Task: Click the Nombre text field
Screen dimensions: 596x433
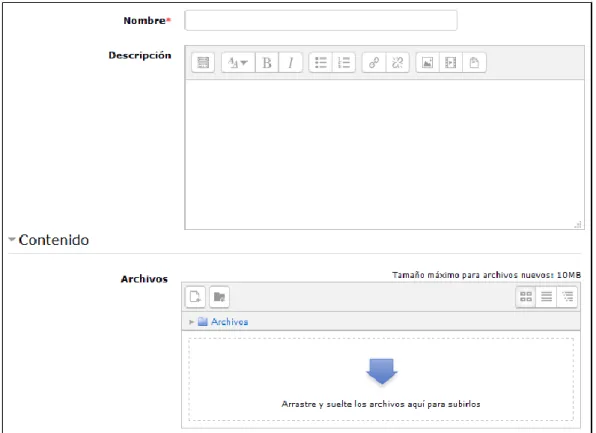Action: pos(321,21)
